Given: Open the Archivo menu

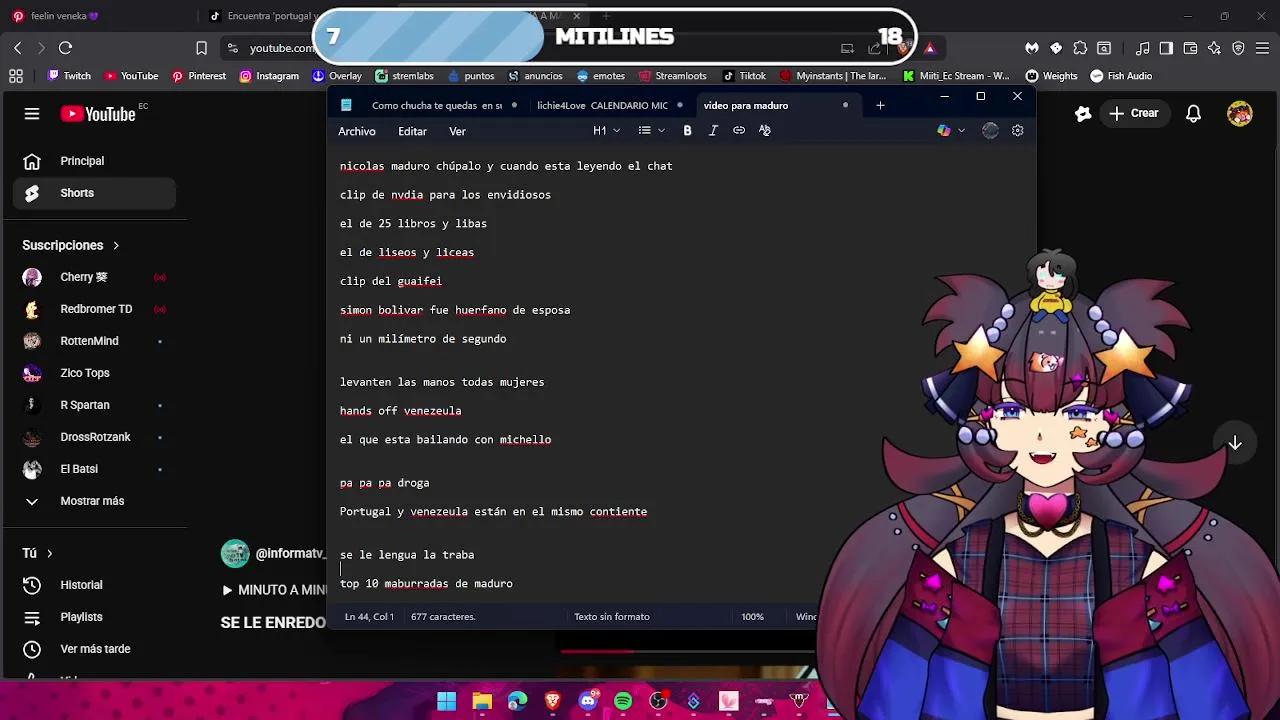Looking at the screenshot, I should [x=357, y=131].
